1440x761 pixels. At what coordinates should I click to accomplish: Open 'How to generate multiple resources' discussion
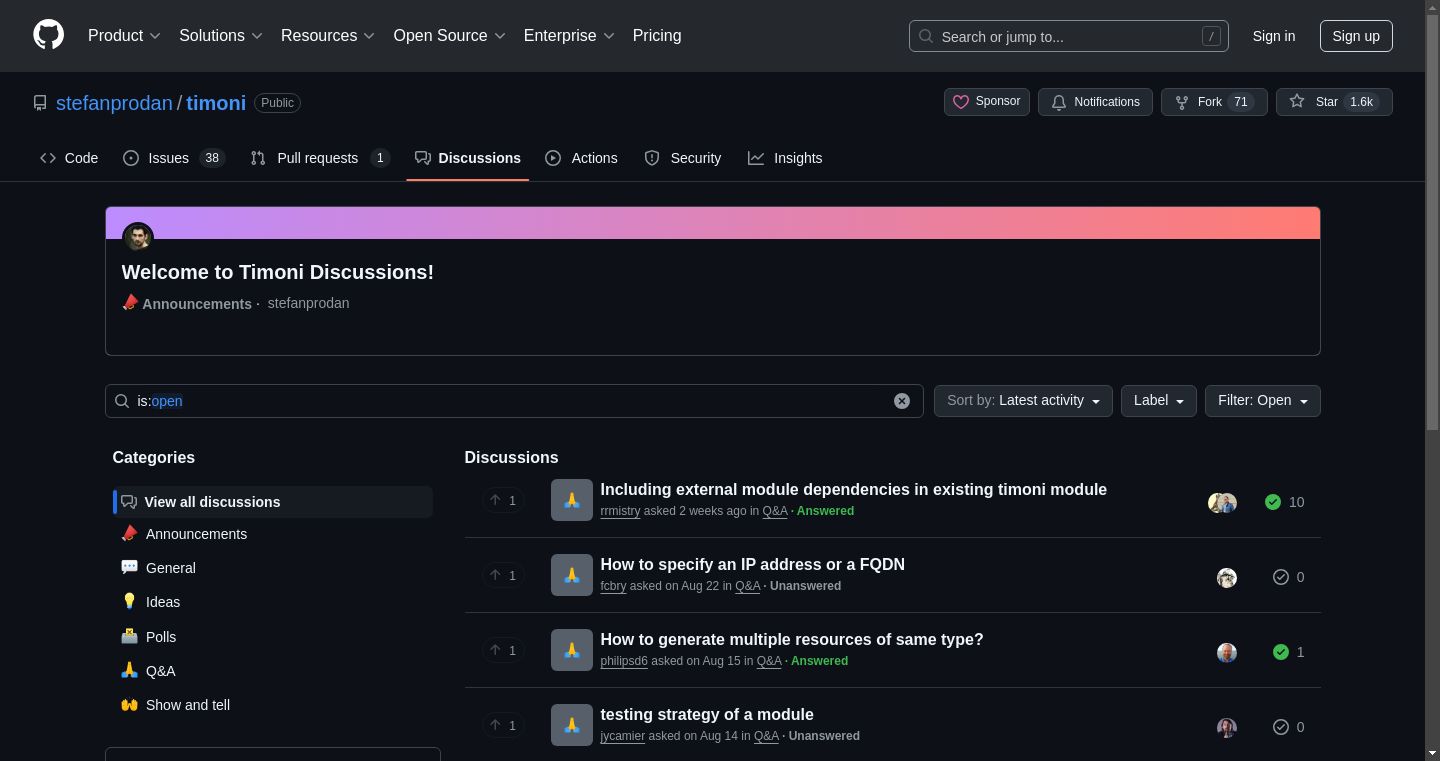[791, 639]
